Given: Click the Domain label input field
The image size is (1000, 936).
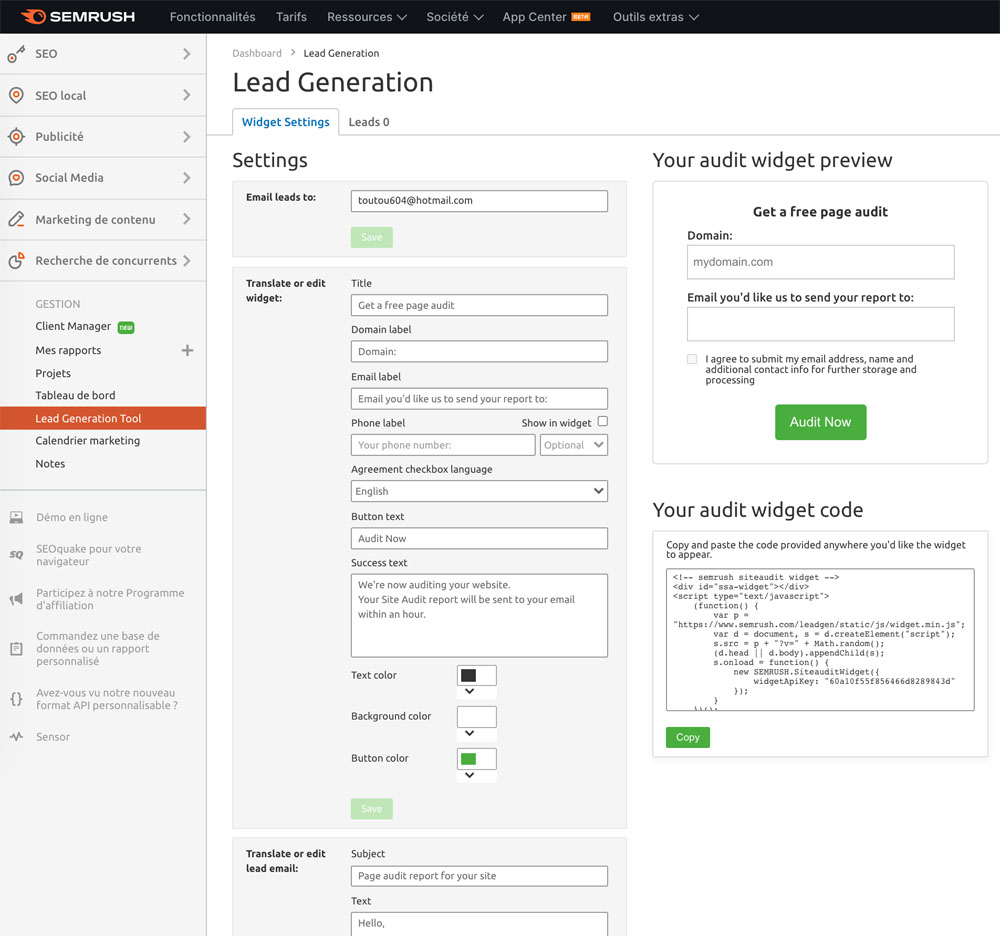Looking at the screenshot, I should point(479,351).
